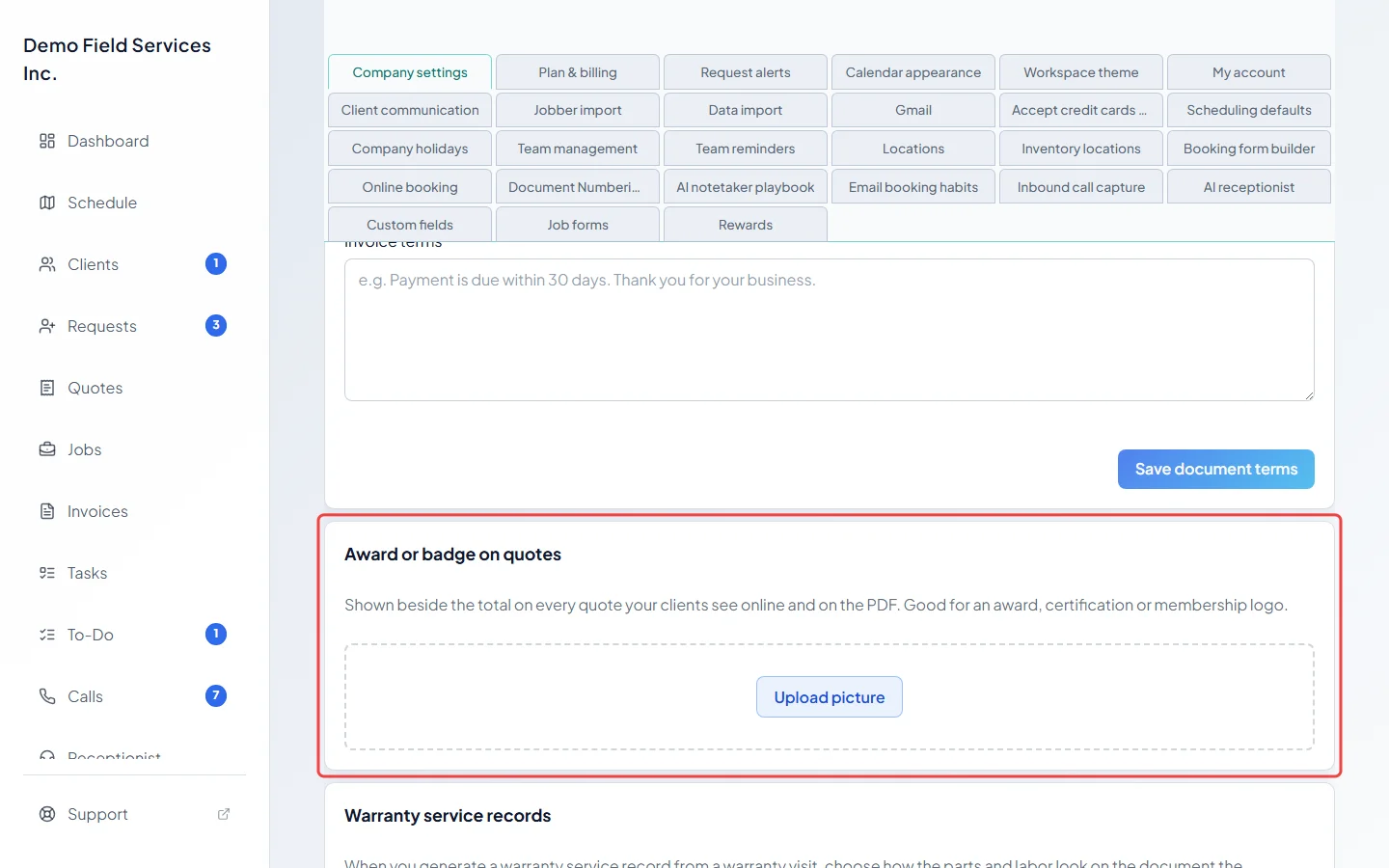Click the Demo Field Services Inc. title
1389x868 pixels.
[117, 59]
